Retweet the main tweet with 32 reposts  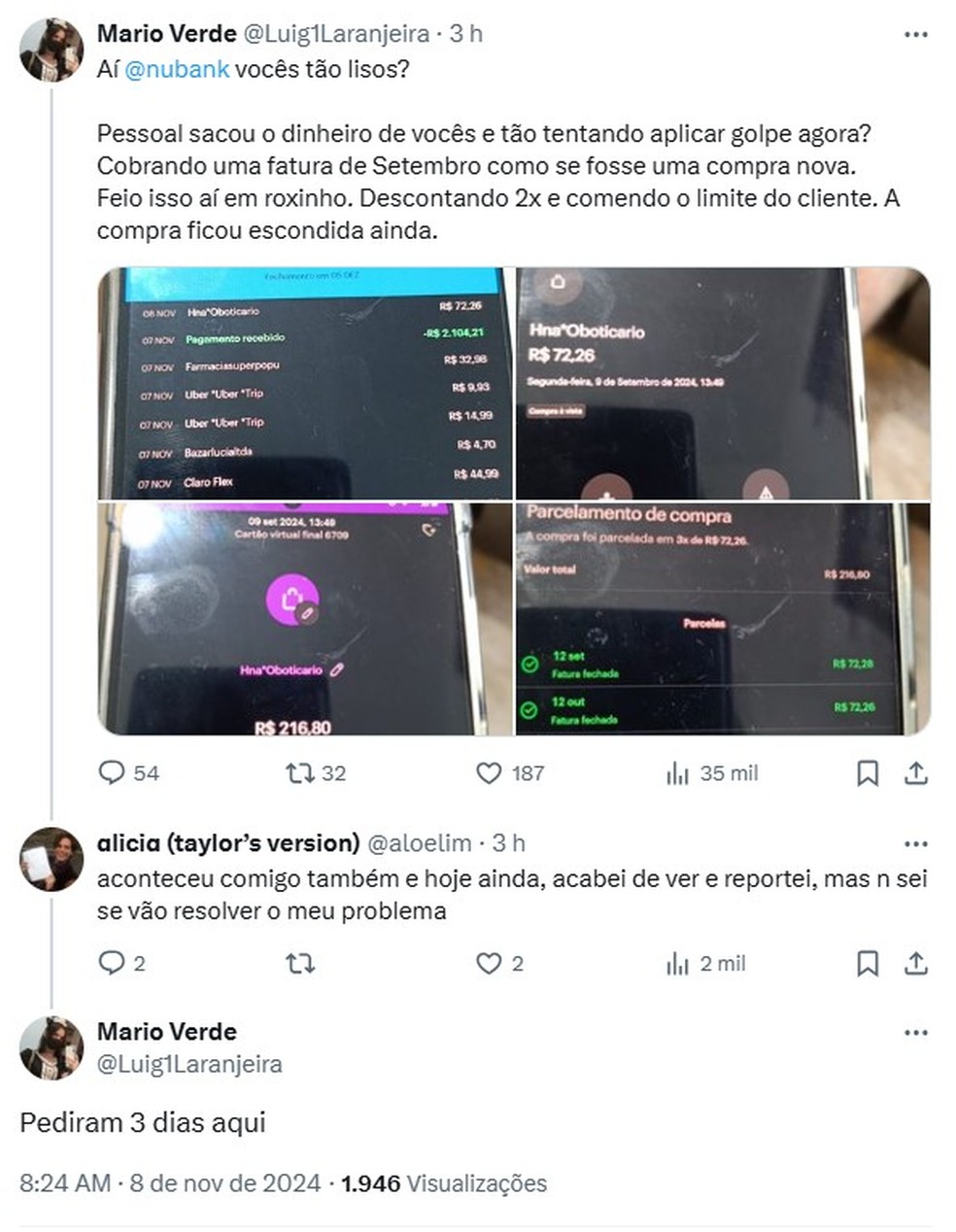click(x=316, y=773)
